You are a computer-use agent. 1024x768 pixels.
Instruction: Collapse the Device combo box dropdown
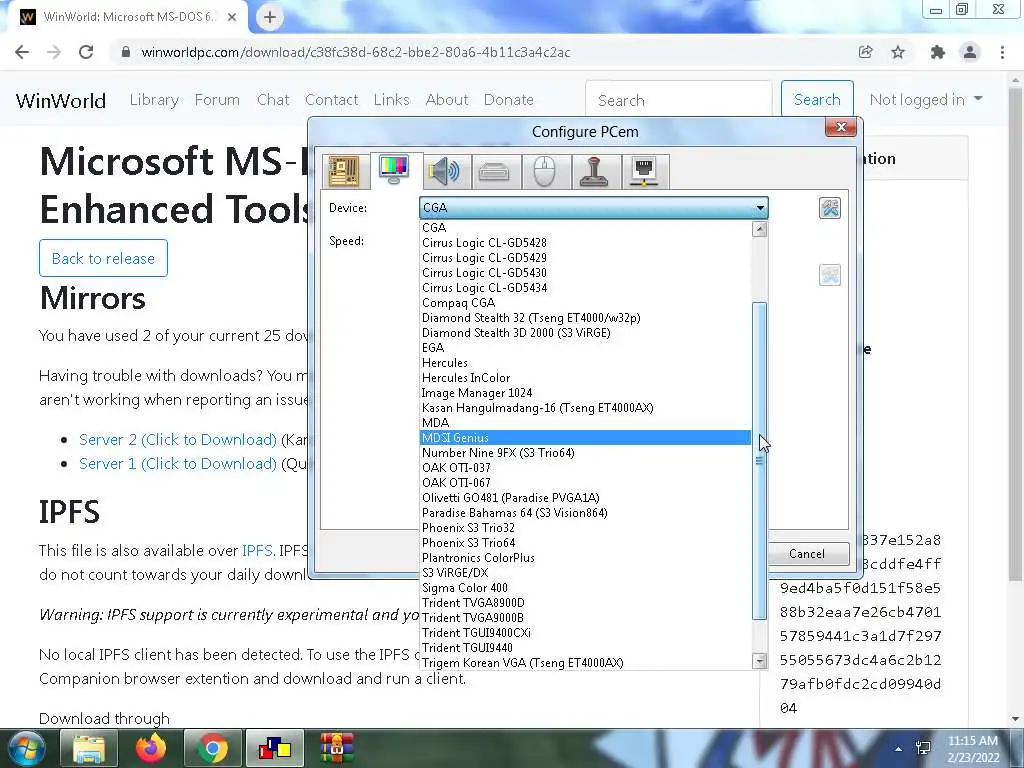[760, 208]
